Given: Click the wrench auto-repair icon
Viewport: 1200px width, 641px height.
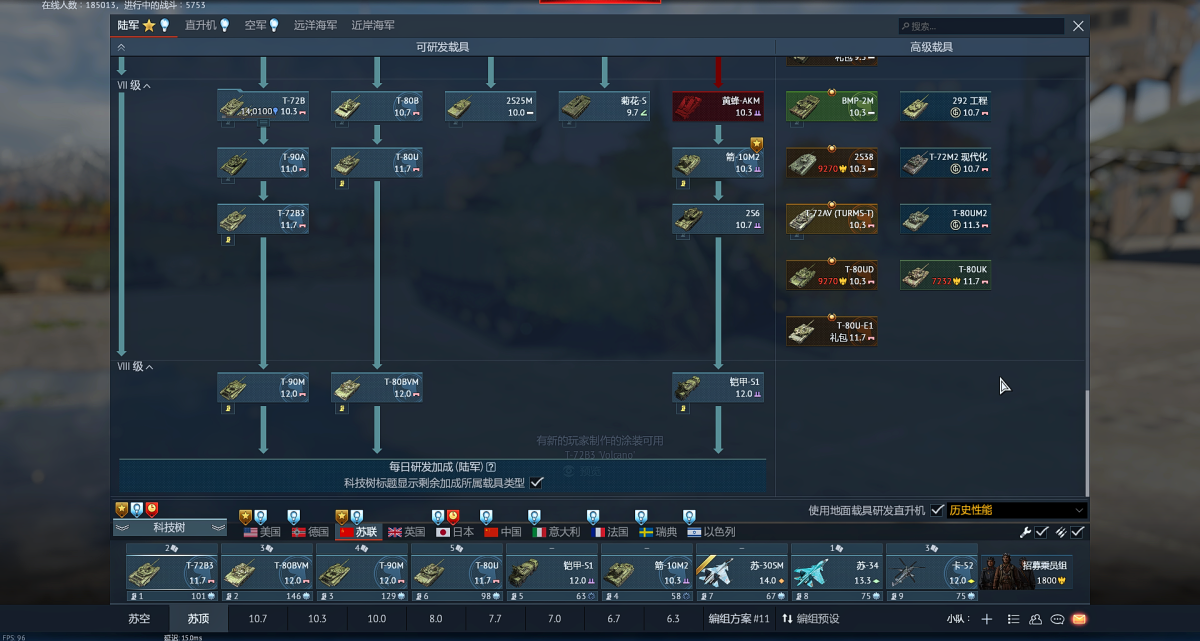Looking at the screenshot, I should click(1025, 532).
